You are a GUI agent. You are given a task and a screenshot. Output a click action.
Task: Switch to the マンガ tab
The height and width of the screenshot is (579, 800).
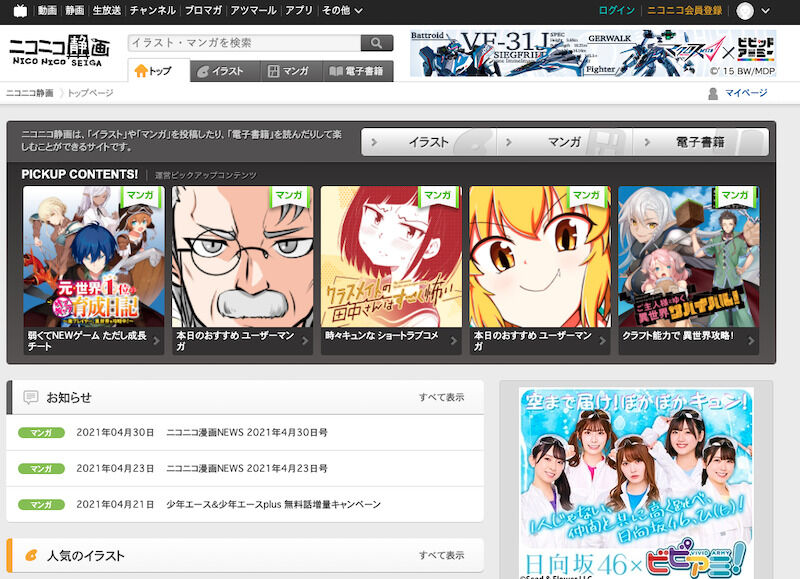point(291,71)
